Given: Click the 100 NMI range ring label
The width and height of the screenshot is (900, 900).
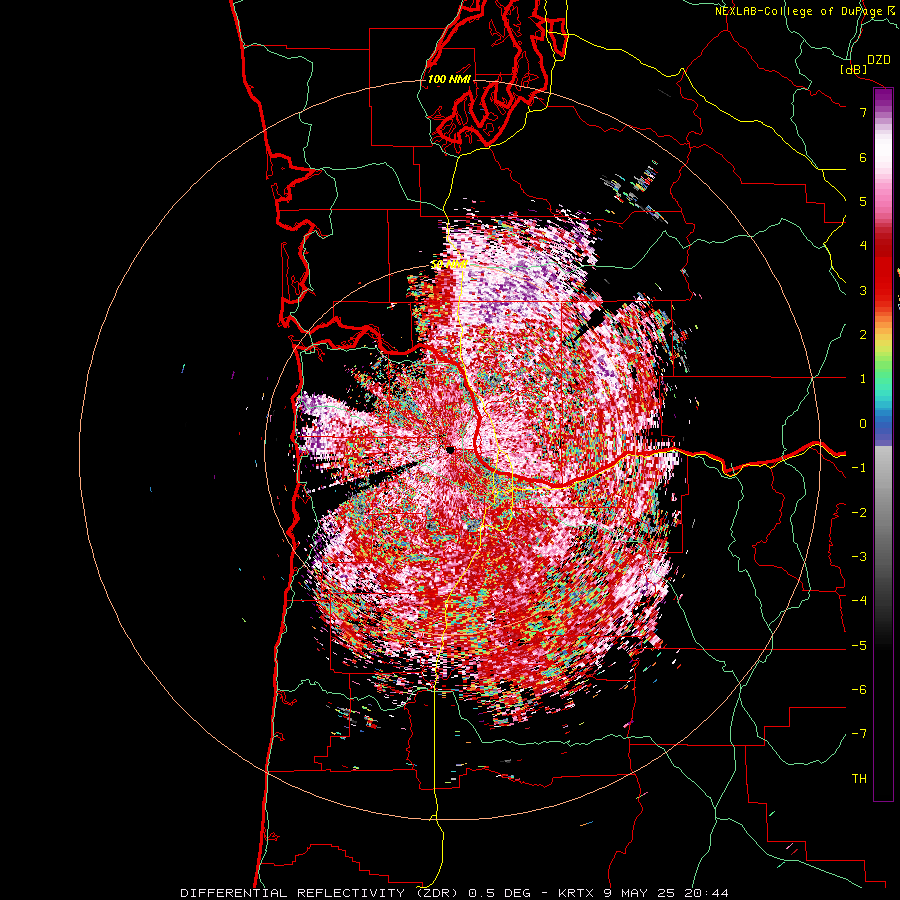Looking at the screenshot, I should (449, 79).
